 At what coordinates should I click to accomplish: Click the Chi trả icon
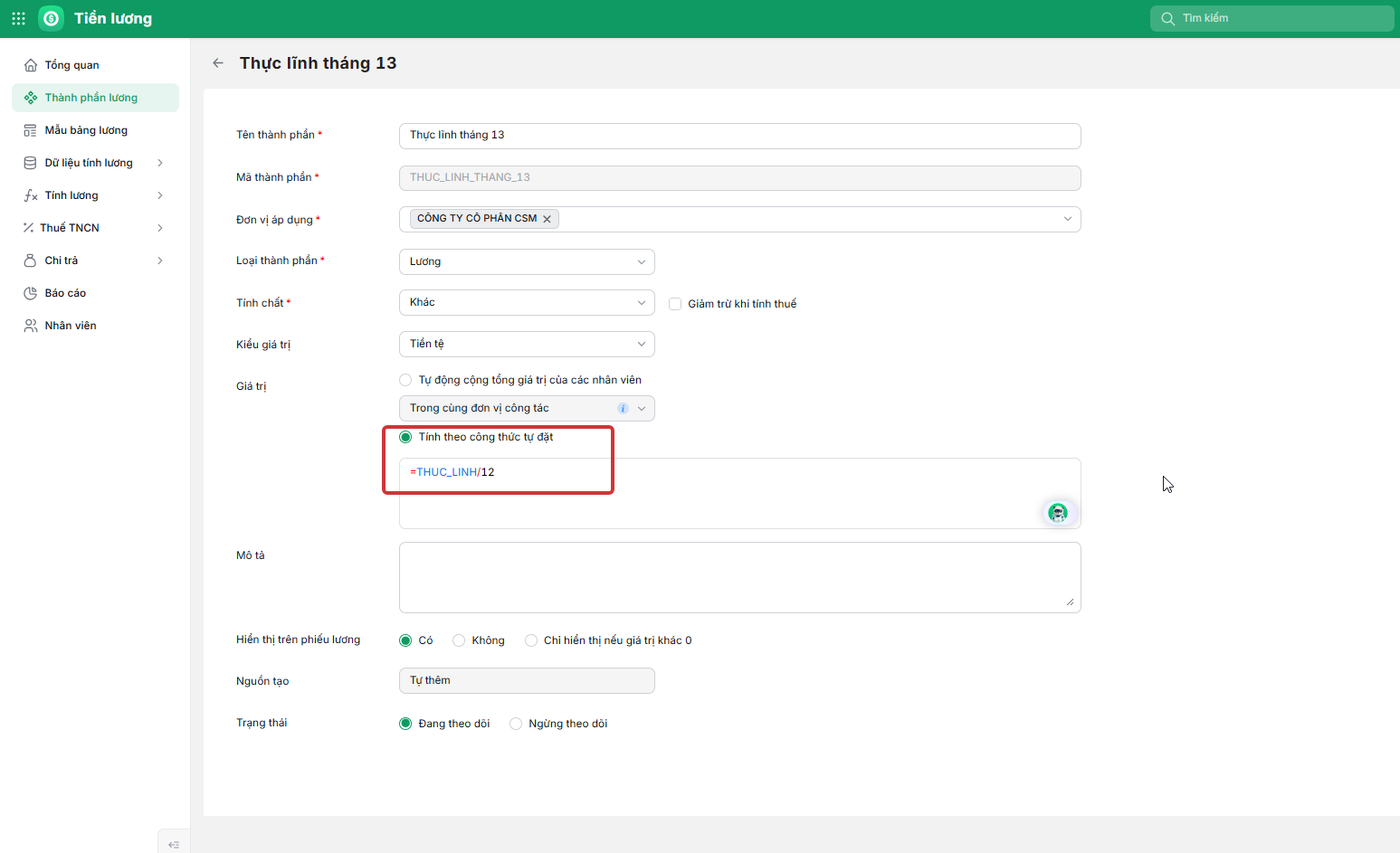(31, 261)
